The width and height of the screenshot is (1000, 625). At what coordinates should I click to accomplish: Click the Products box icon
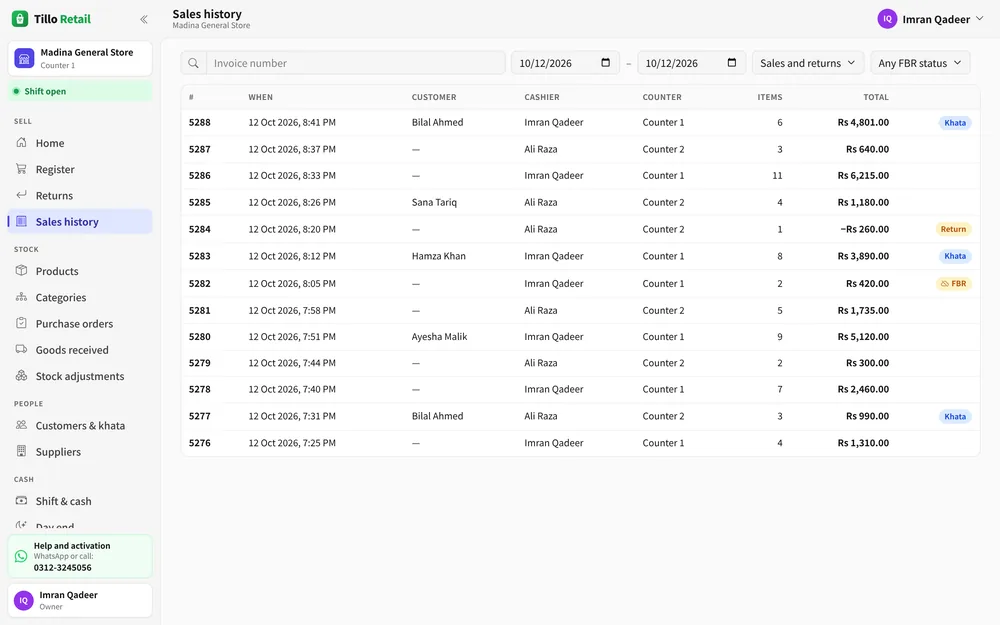point(22,270)
